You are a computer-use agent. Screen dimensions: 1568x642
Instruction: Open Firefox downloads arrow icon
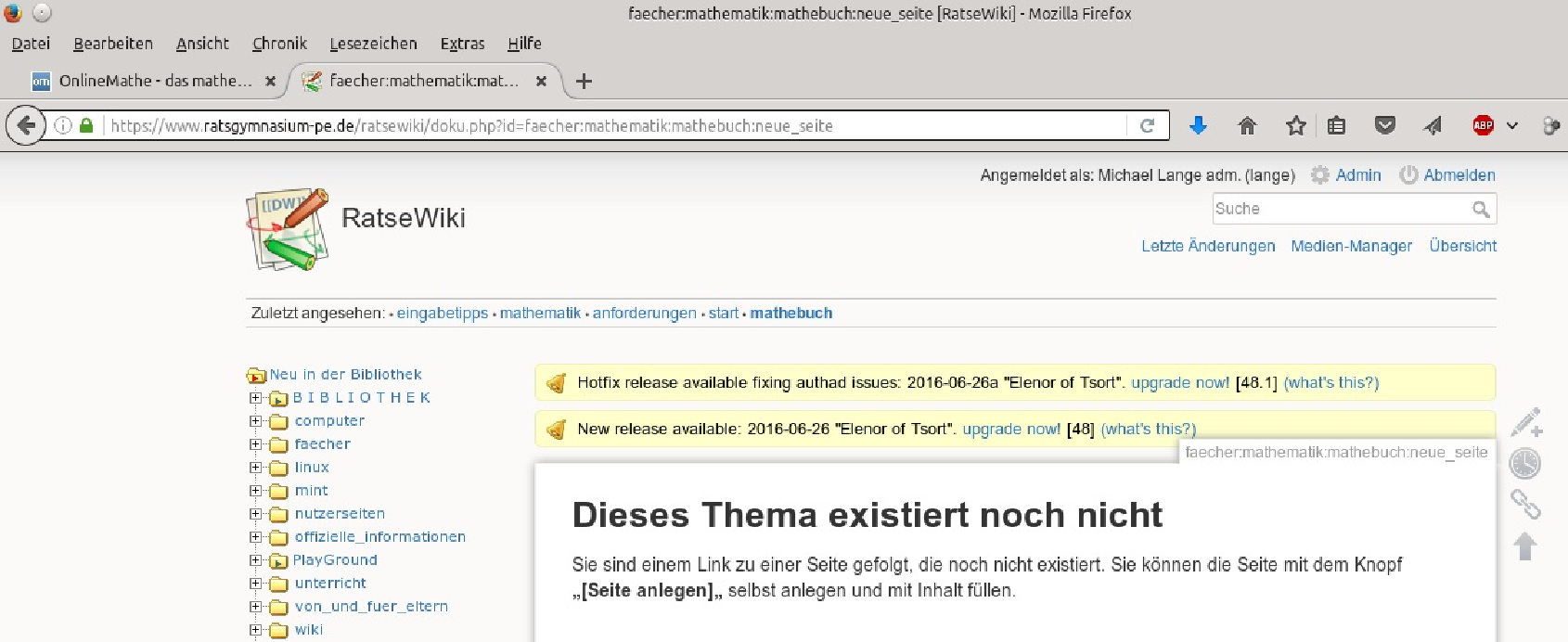coord(1198,125)
